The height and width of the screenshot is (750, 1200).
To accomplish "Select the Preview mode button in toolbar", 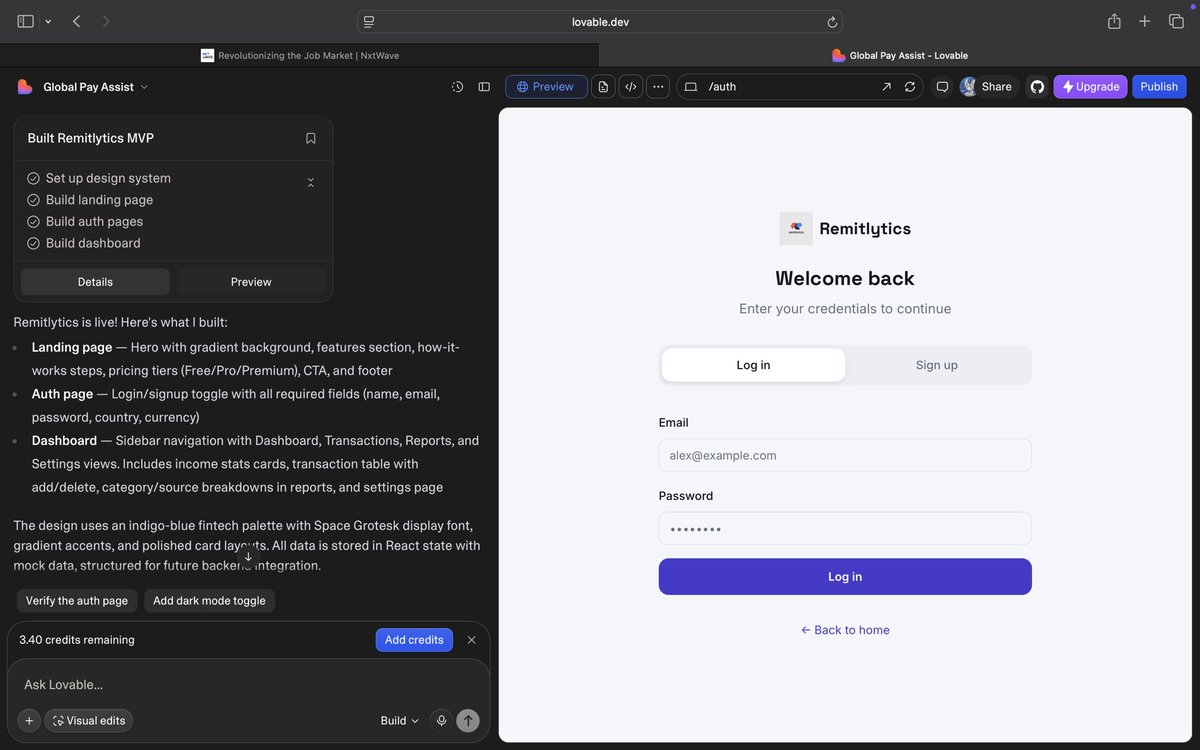I will tap(546, 87).
